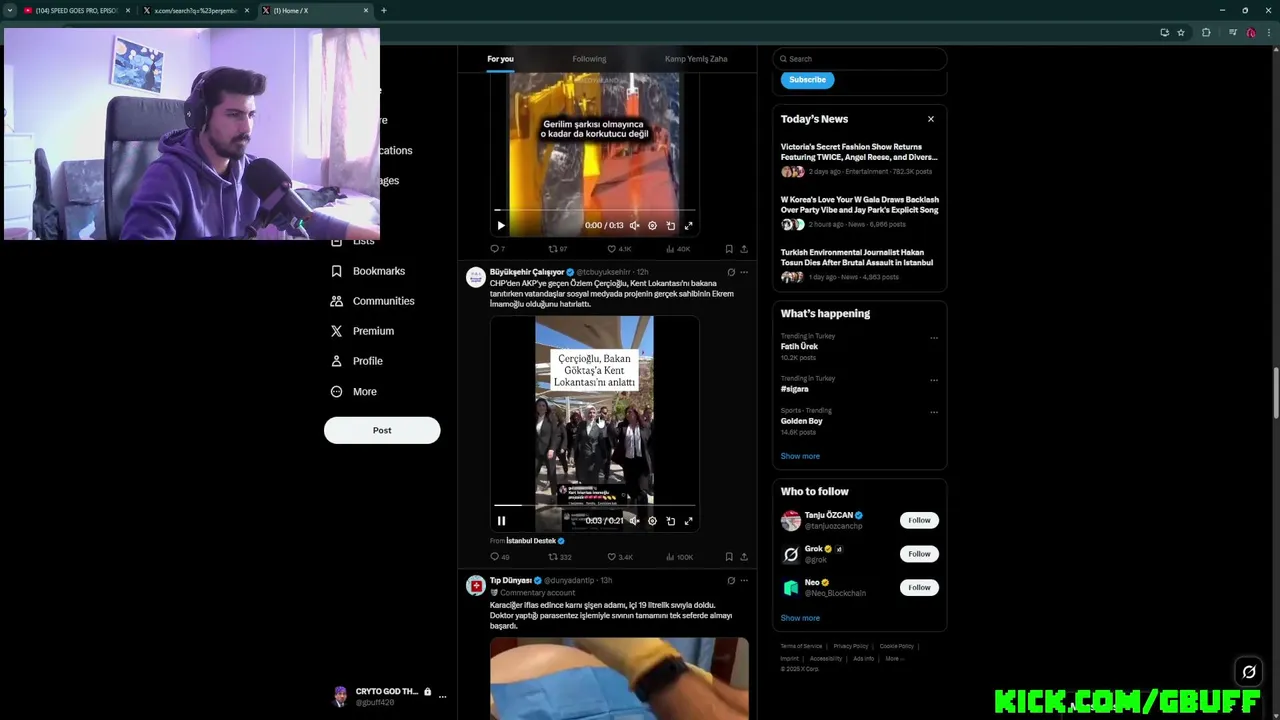This screenshot has width=1280, height=720.
Task: Like the post with 4.1K likes
Action: [619, 248]
